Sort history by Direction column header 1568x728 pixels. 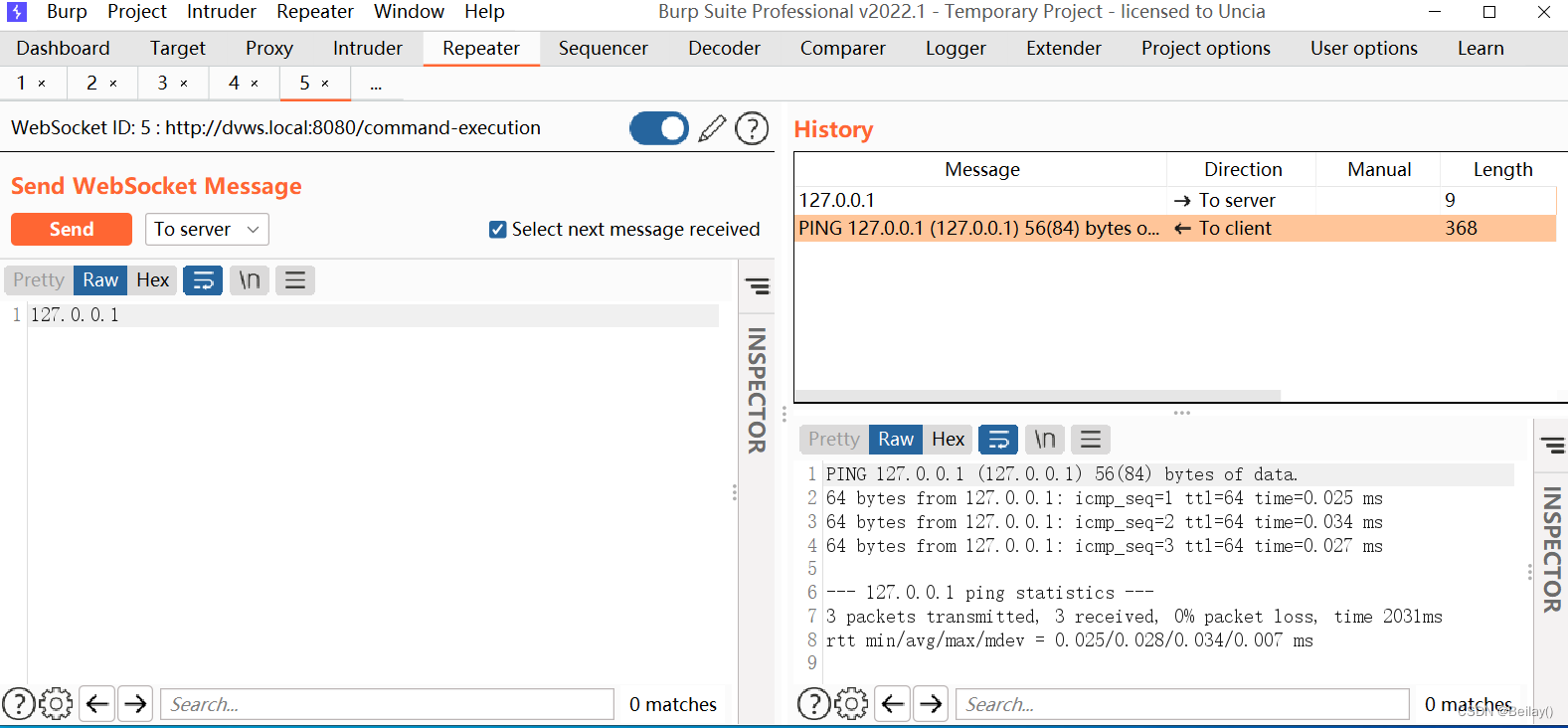[x=1243, y=170]
